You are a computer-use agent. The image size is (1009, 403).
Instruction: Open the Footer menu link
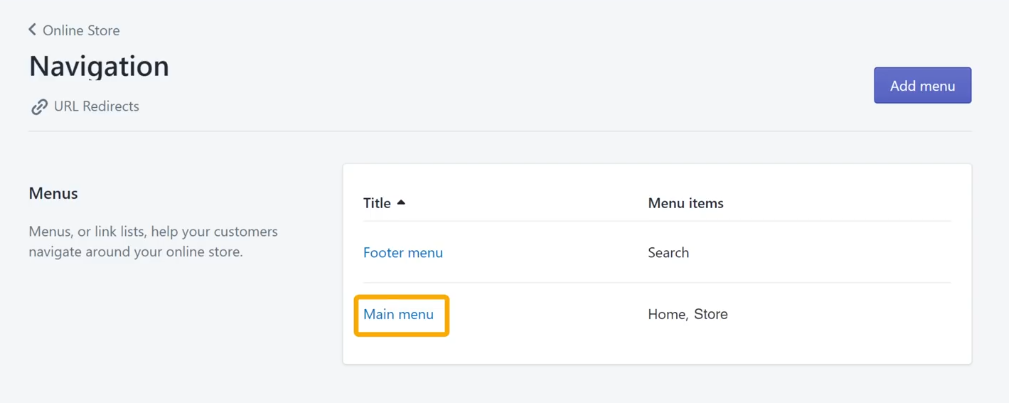click(x=403, y=252)
